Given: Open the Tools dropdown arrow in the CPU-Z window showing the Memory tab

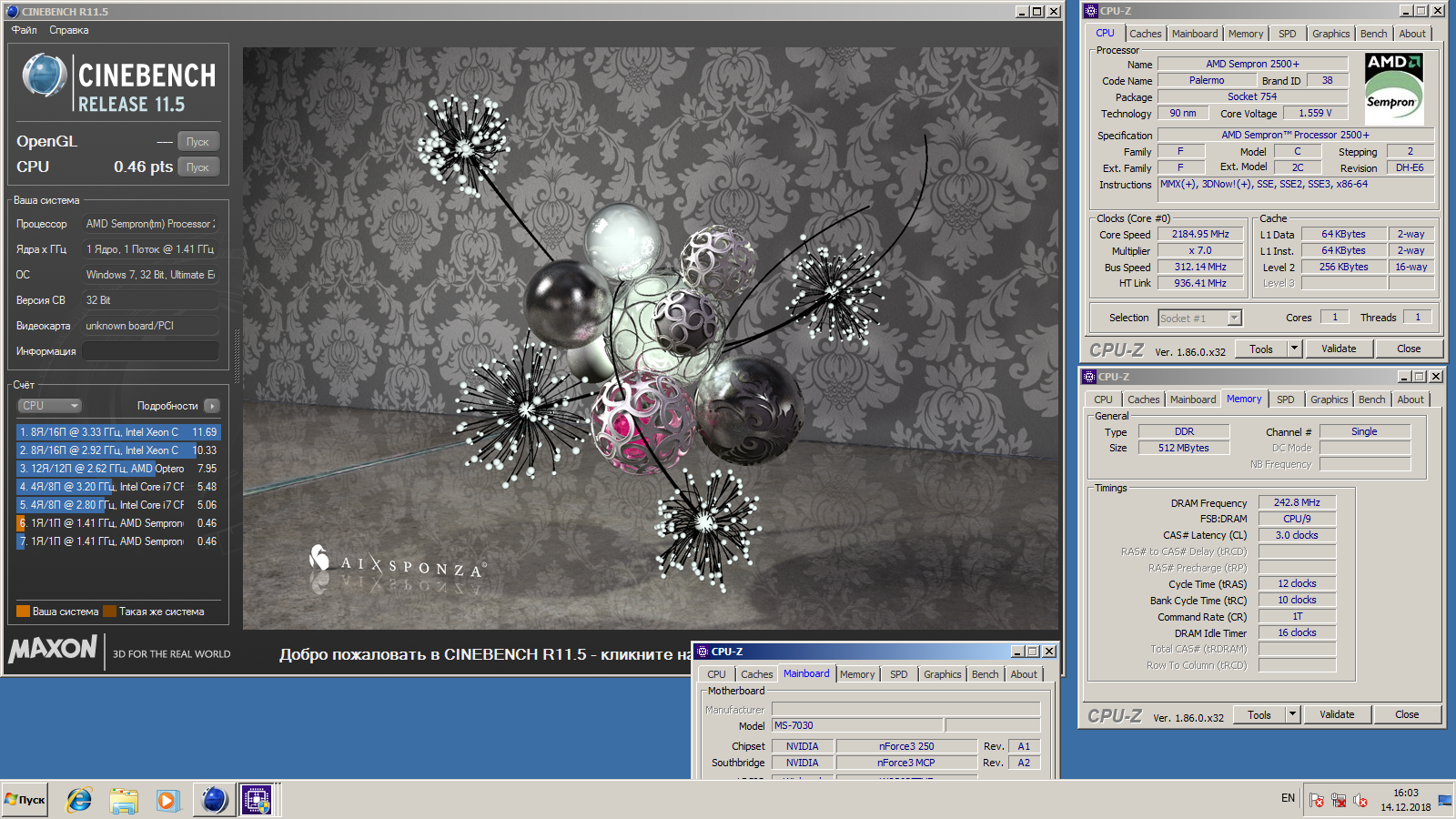Looking at the screenshot, I should 1292,714.
